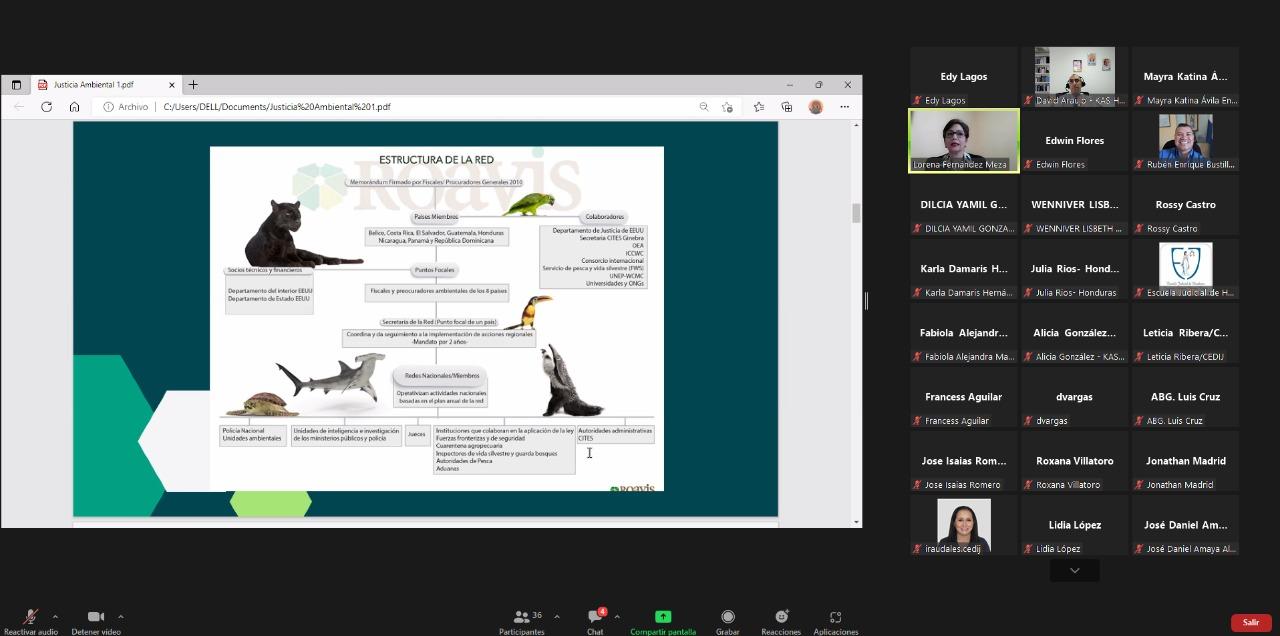Screen dimensions: 1280x636
Task: Go to browser home page
Action: (x=74, y=107)
